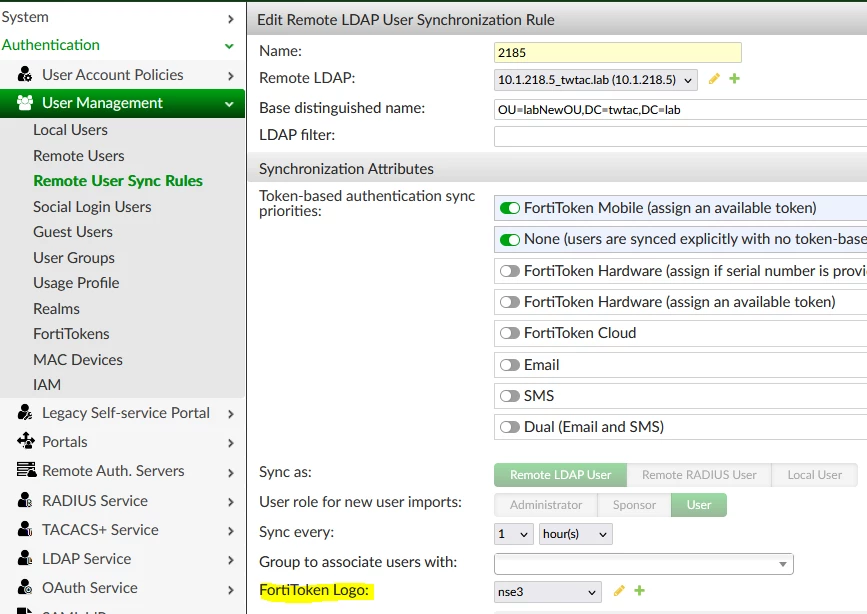Viewport: 867px width, 614px height.
Task: Open the RADIUS Service menu item
Action: (x=95, y=501)
